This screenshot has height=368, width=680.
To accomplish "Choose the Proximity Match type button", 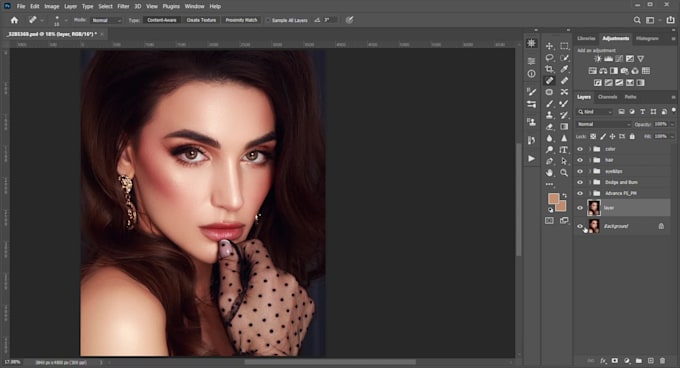I will tap(241, 20).
